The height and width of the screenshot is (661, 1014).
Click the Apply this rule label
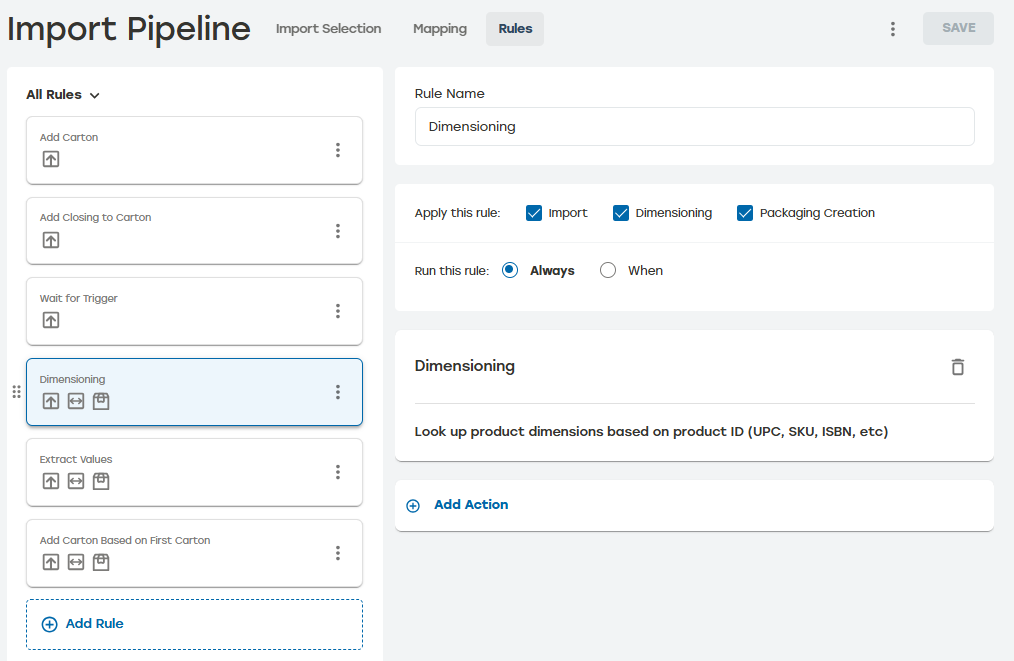(457, 213)
